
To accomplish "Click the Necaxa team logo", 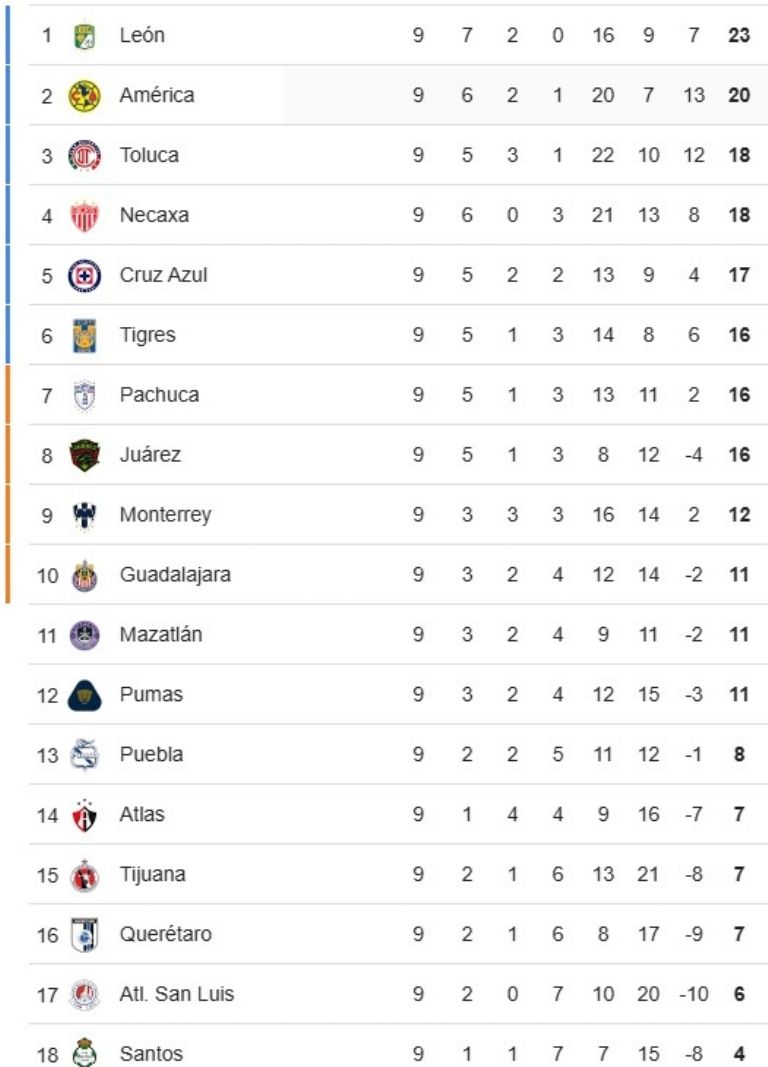I will pyautogui.click(x=85, y=216).
